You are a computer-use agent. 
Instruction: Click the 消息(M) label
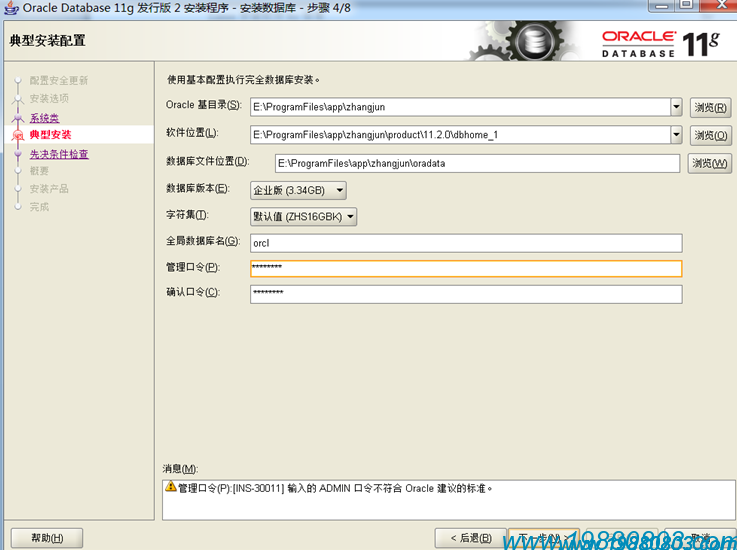tap(180, 469)
